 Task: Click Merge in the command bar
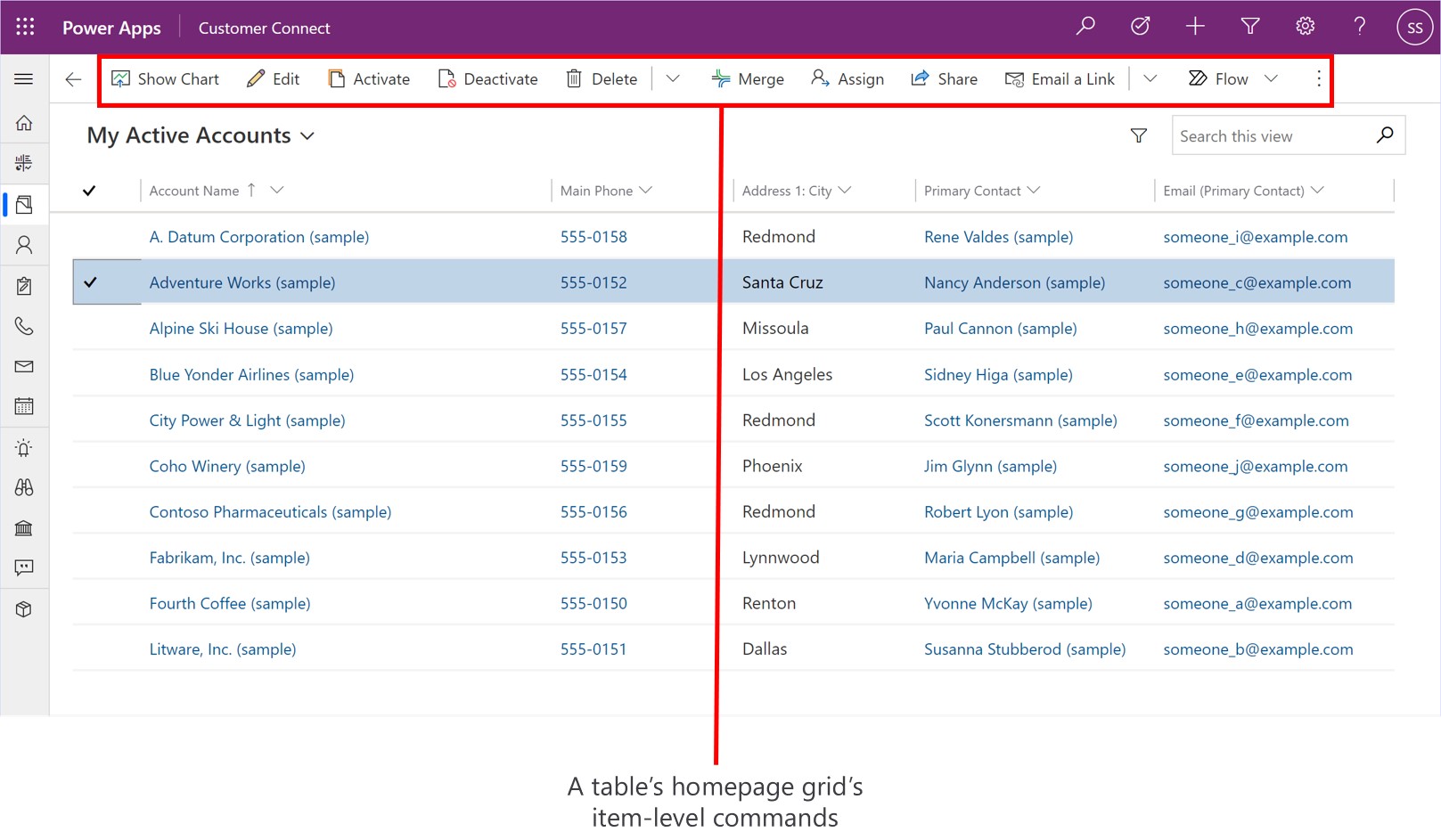coord(748,79)
